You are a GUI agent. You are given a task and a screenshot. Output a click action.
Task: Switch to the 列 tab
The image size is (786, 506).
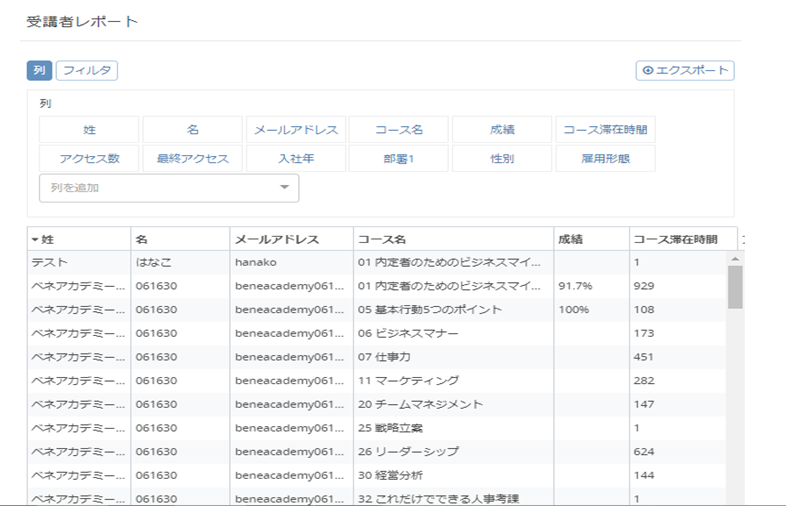[39, 70]
